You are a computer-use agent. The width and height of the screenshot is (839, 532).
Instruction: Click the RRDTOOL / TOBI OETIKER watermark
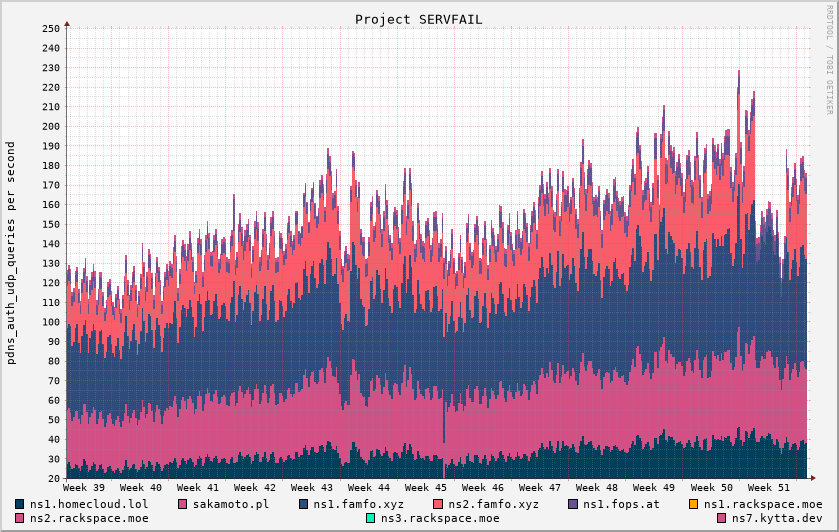(x=829, y=58)
